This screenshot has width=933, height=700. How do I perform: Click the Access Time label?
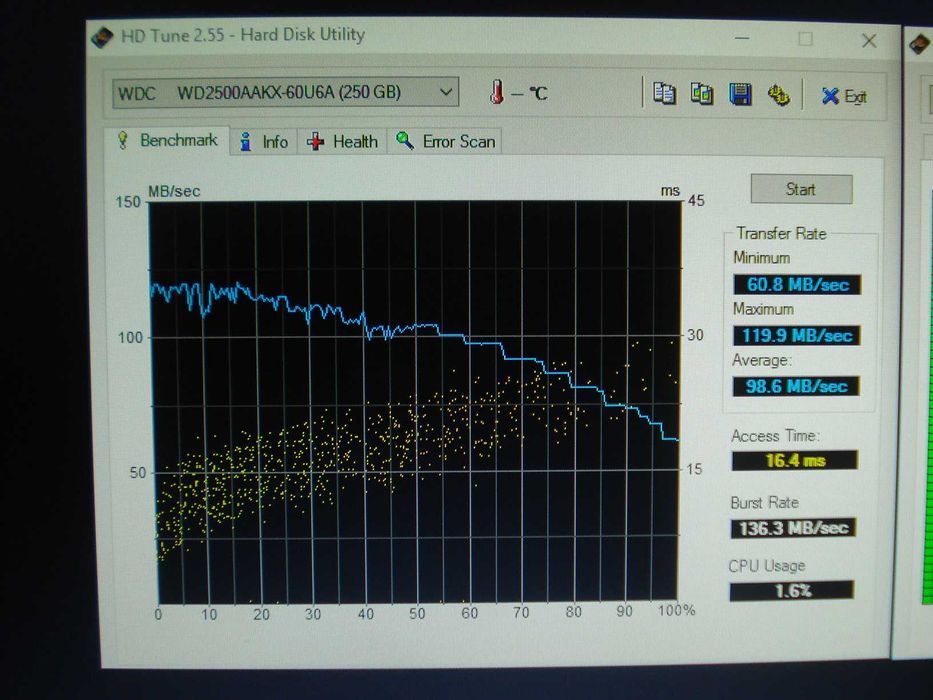(x=775, y=436)
